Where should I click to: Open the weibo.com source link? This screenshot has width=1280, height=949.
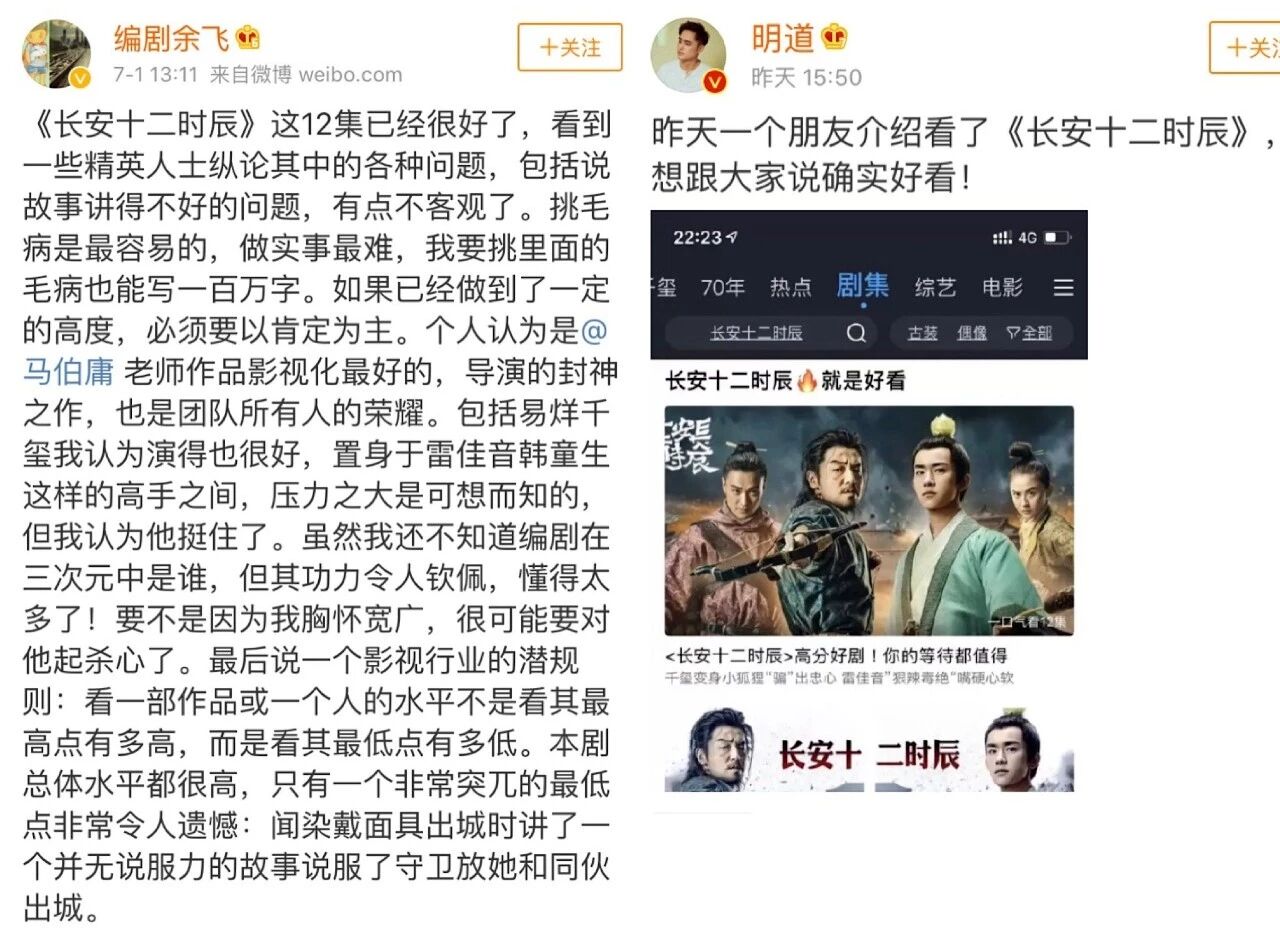[x=351, y=75]
